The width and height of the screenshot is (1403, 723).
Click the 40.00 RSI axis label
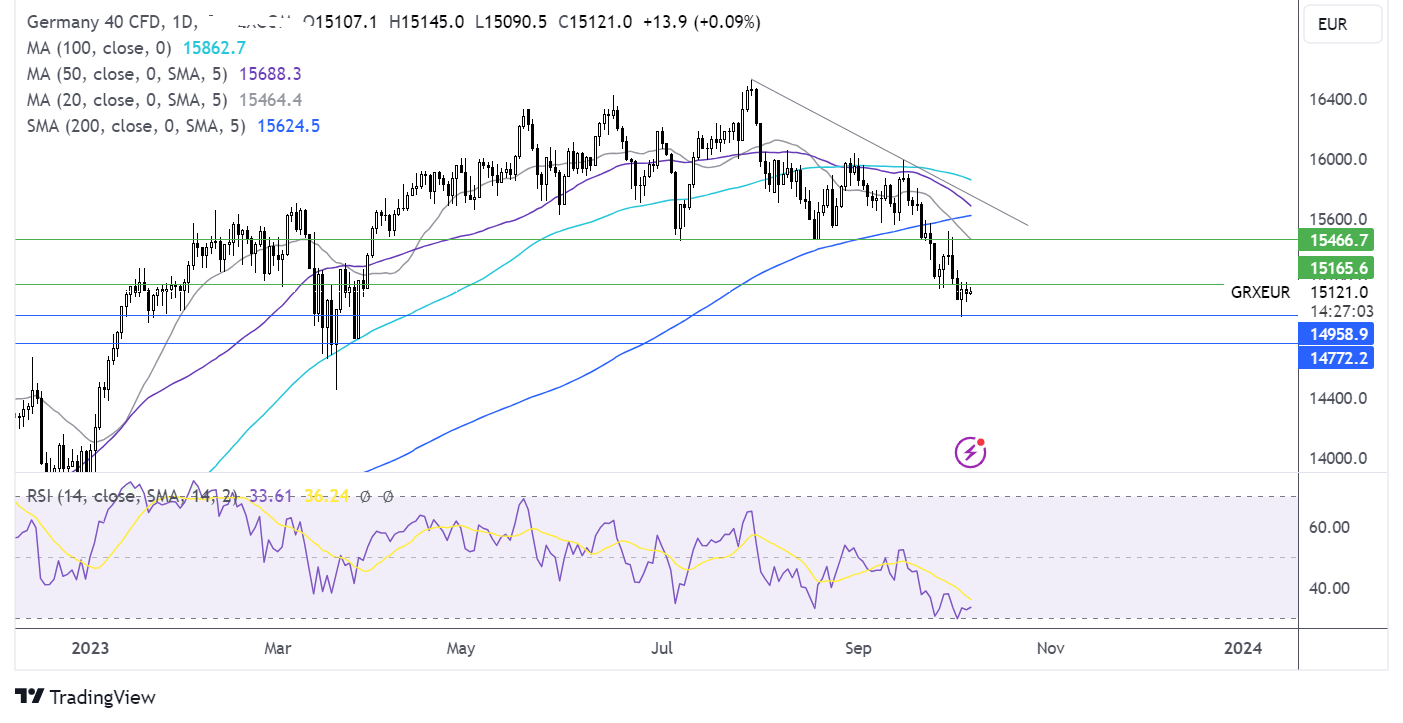point(1331,588)
